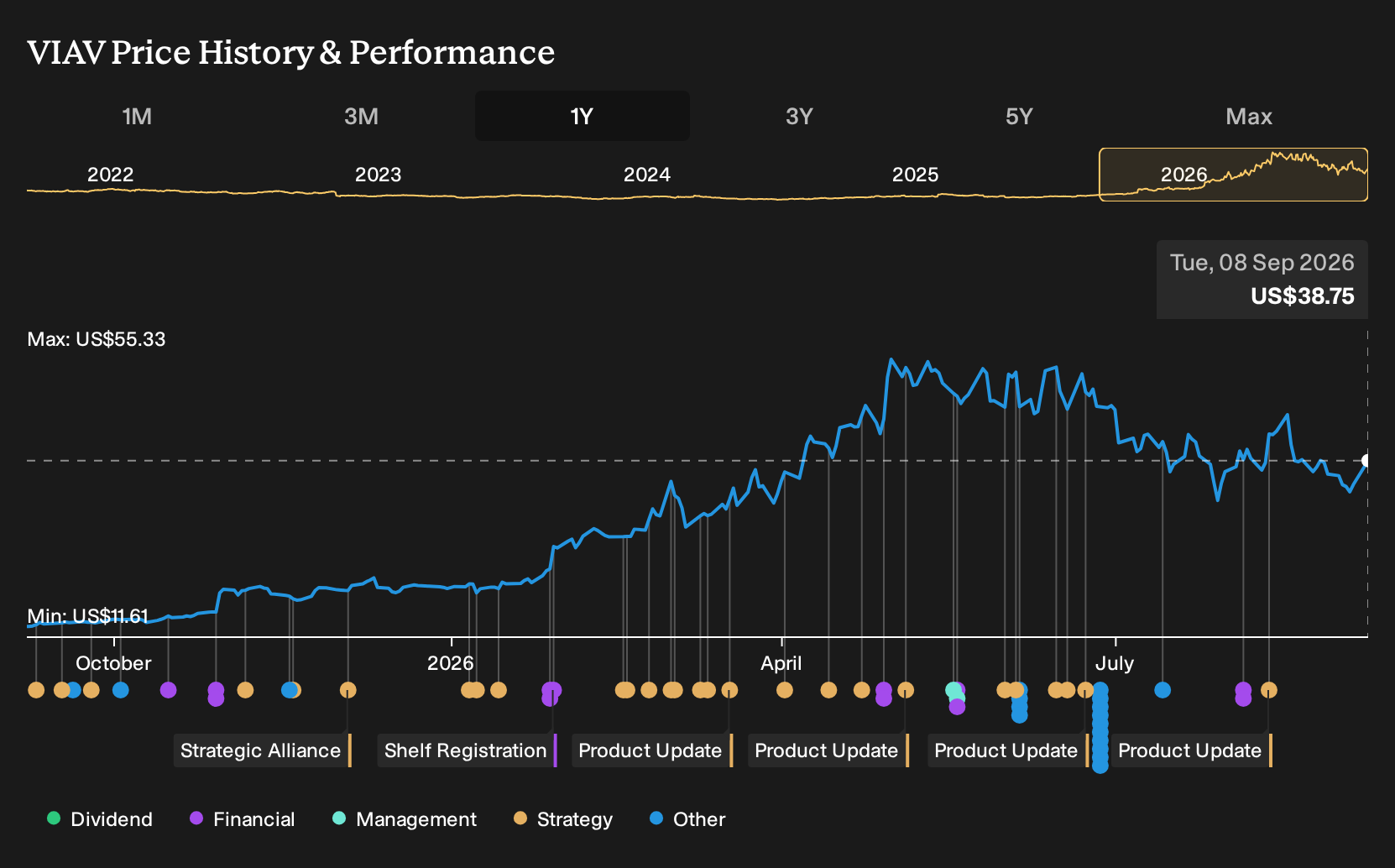
Task: Click the VIAV Price History & Performance heading
Action: tap(291, 52)
